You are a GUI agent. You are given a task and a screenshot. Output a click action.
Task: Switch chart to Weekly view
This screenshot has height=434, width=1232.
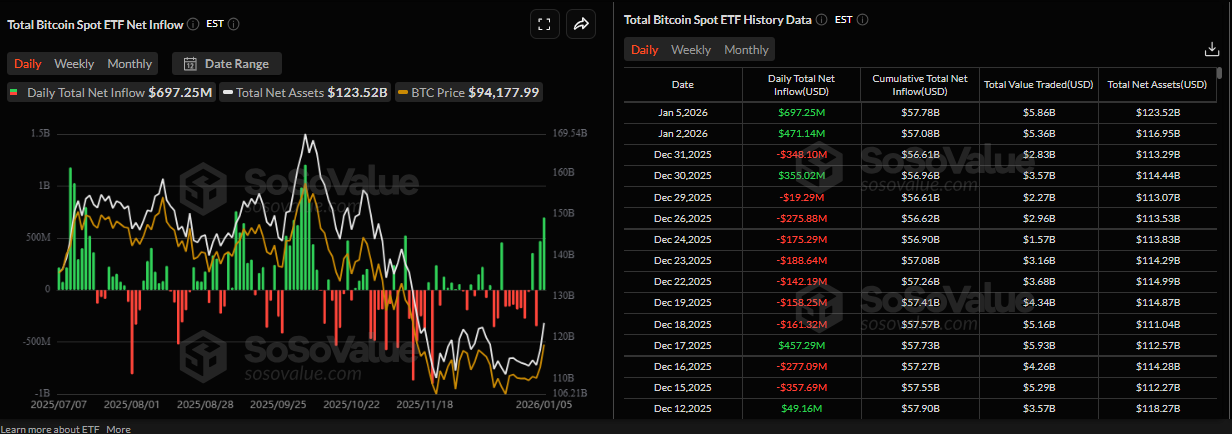pos(74,64)
